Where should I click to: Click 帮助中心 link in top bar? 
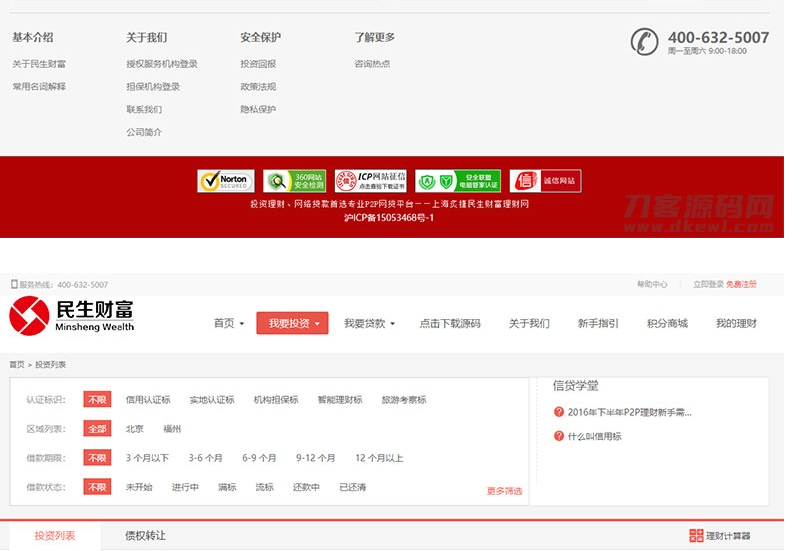pyautogui.click(x=652, y=284)
